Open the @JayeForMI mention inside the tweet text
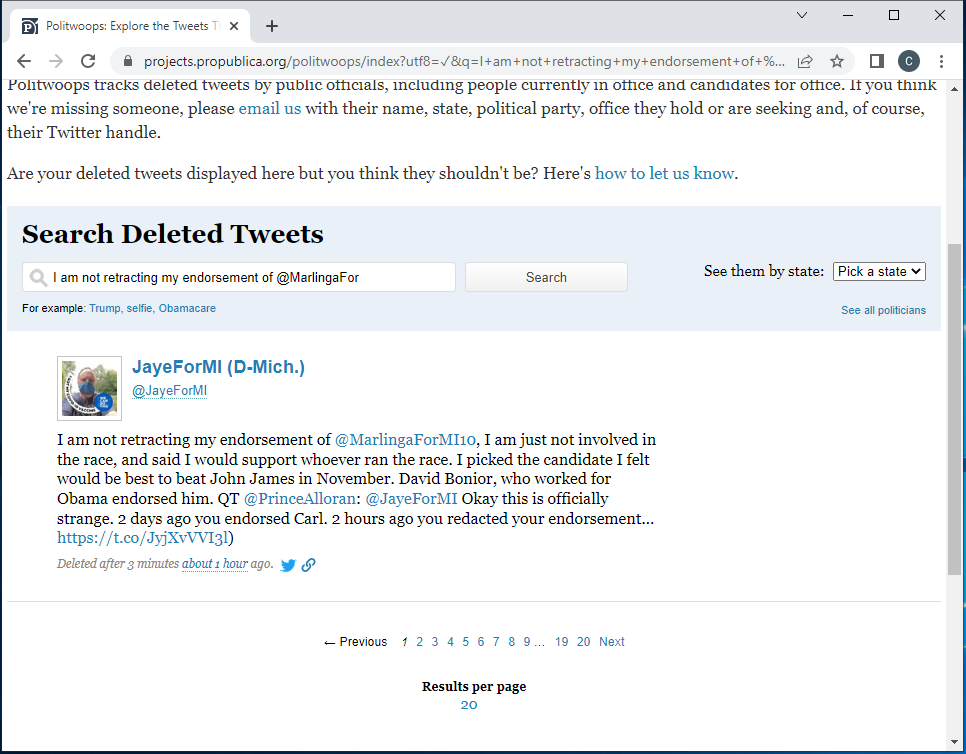The image size is (966, 754). (411, 499)
